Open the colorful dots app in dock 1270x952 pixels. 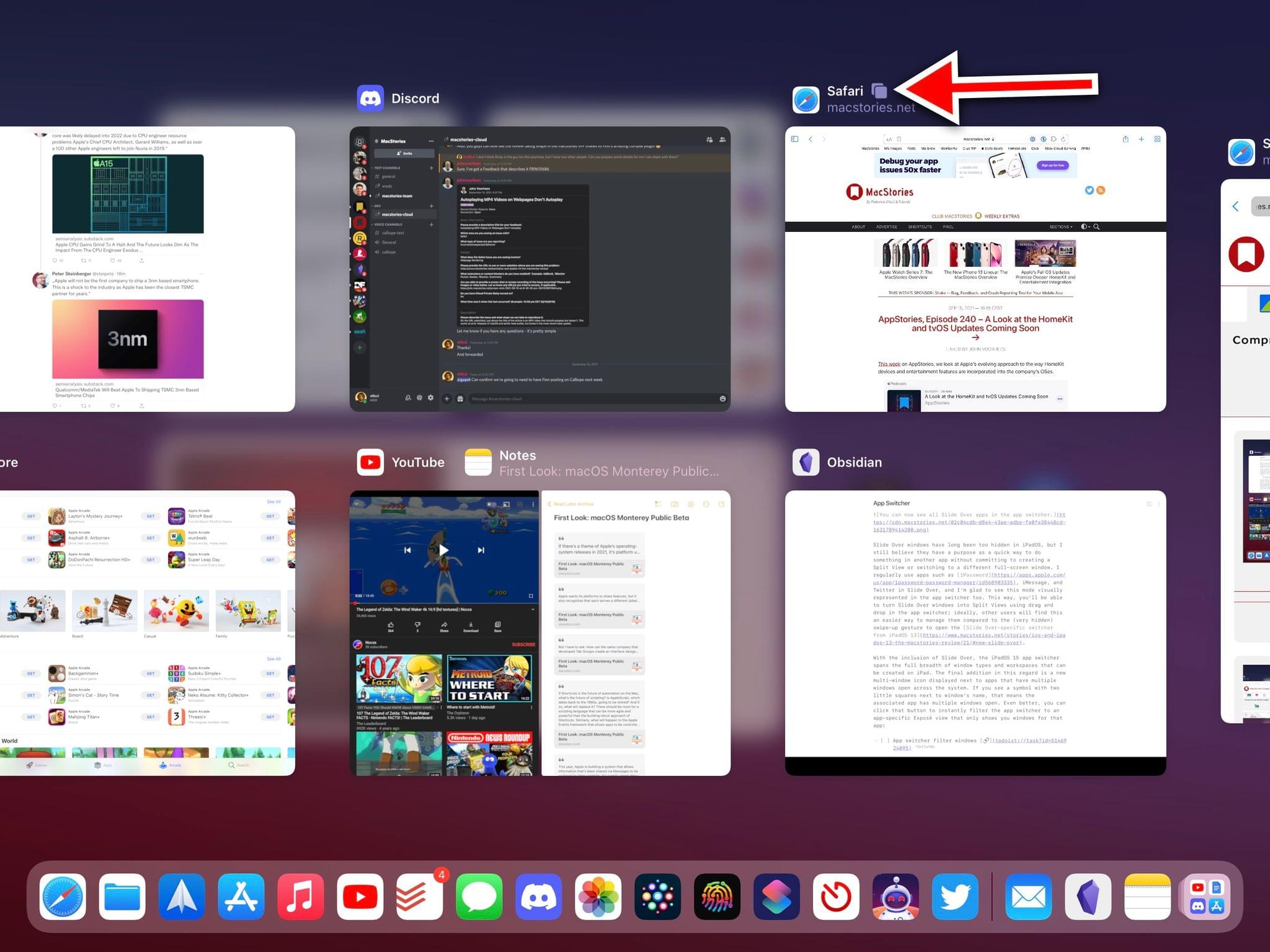click(x=657, y=896)
